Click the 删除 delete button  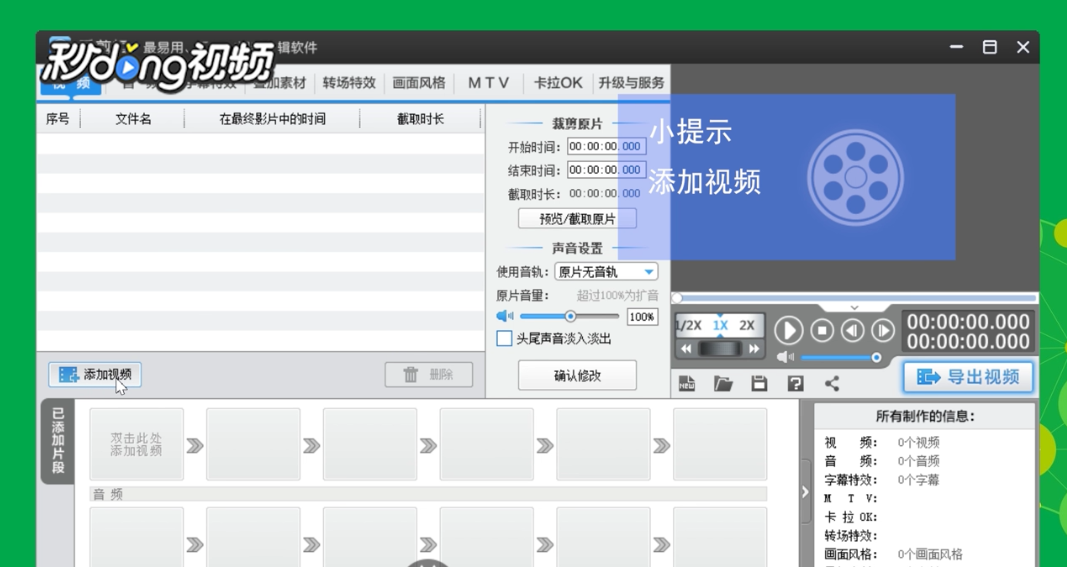429,374
